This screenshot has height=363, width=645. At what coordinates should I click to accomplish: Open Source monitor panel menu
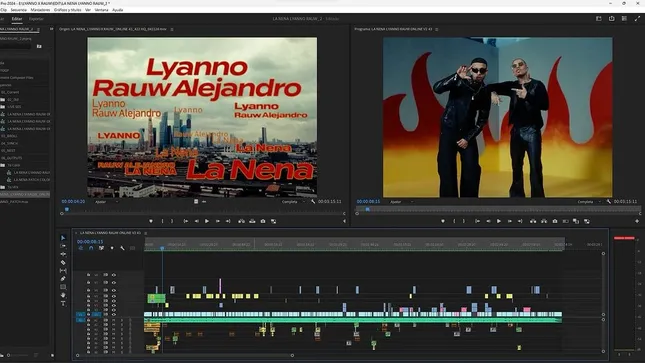[172, 29]
